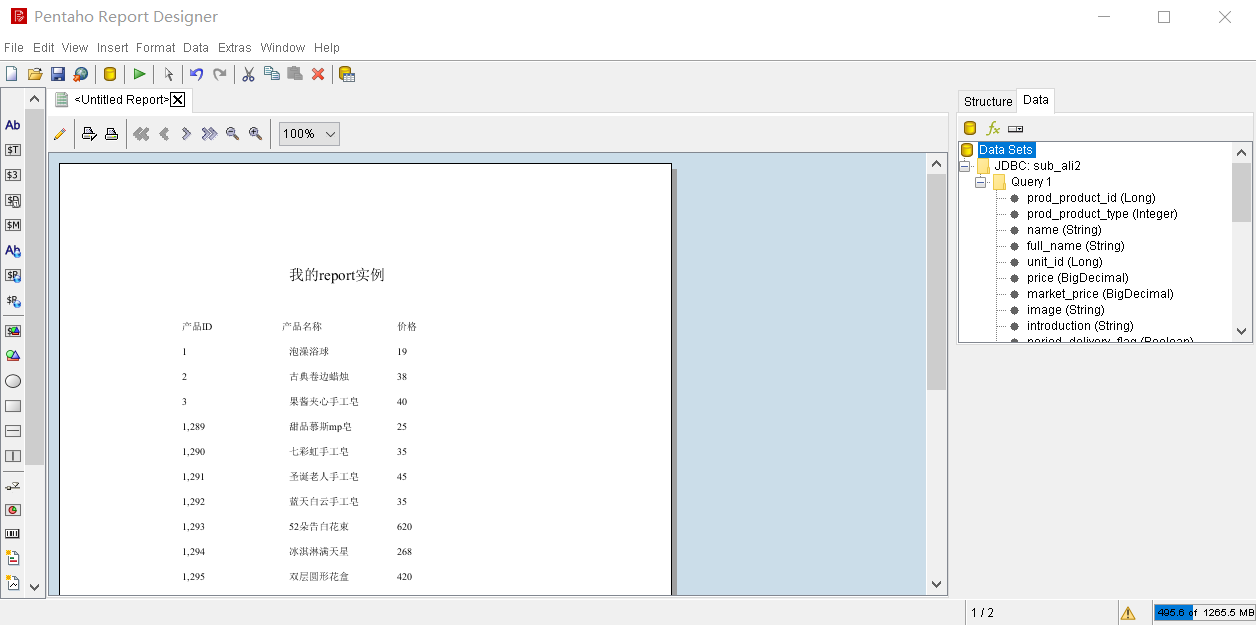This screenshot has width=1256, height=625.
Task: Switch to design mode with pencil icon
Action: pyautogui.click(x=60, y=134)
